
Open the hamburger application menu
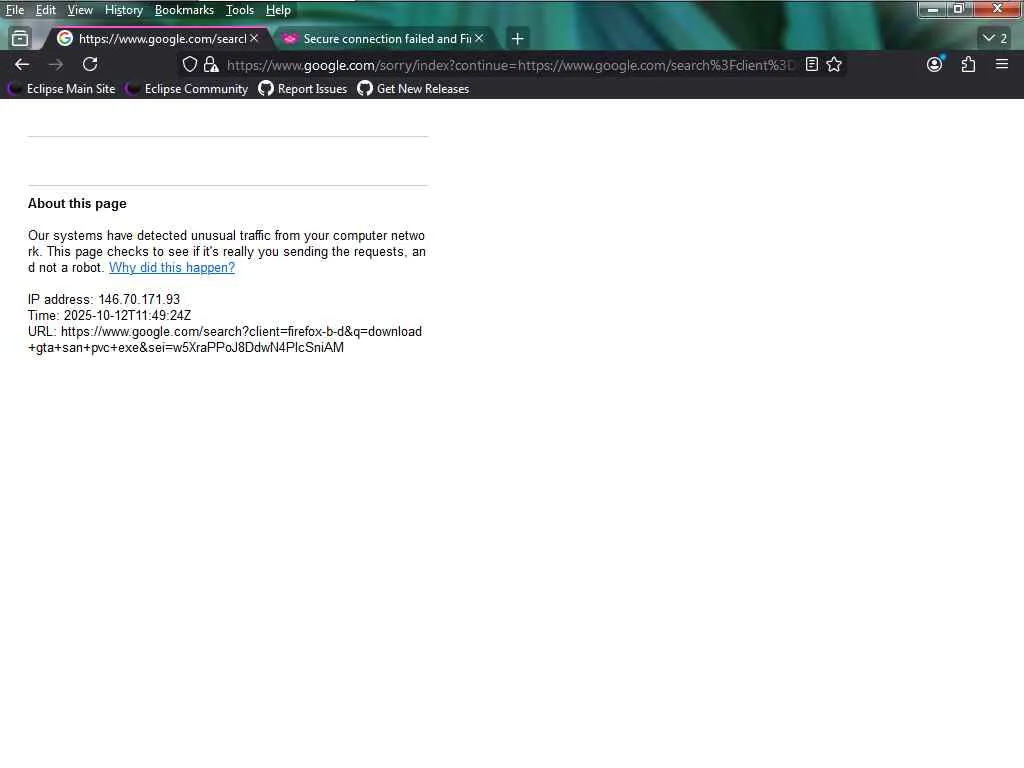tap(1002, 64)
